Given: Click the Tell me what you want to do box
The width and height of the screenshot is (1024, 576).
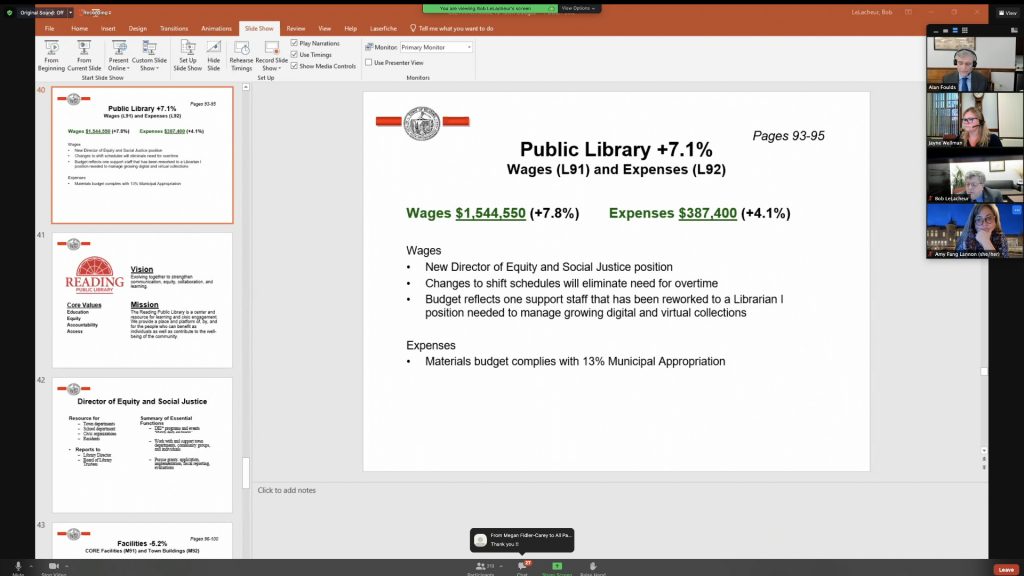Looking at the screenshot, I should (456, 29).
